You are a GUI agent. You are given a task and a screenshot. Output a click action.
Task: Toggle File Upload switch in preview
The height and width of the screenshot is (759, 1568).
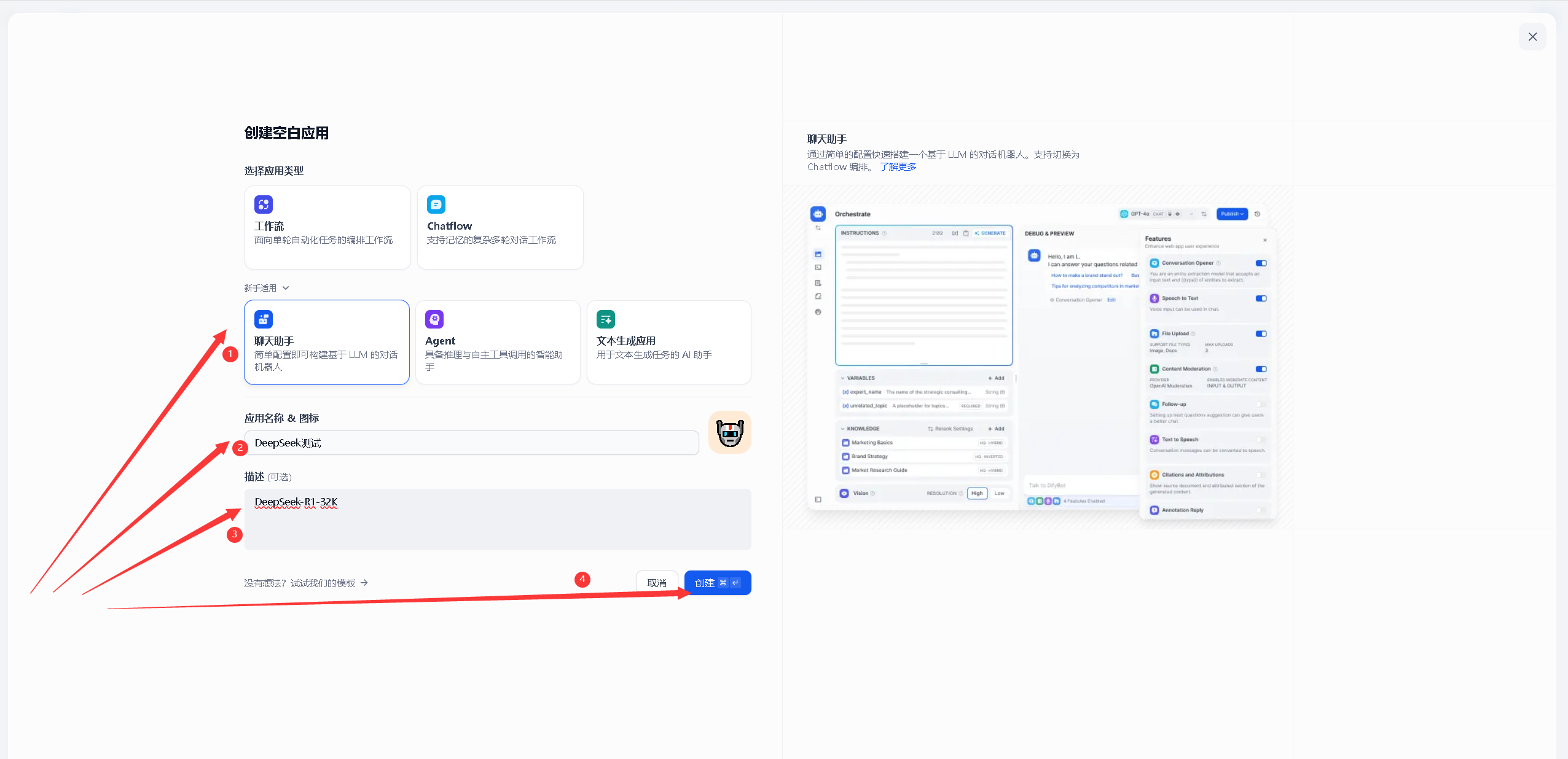[1261, 334]
